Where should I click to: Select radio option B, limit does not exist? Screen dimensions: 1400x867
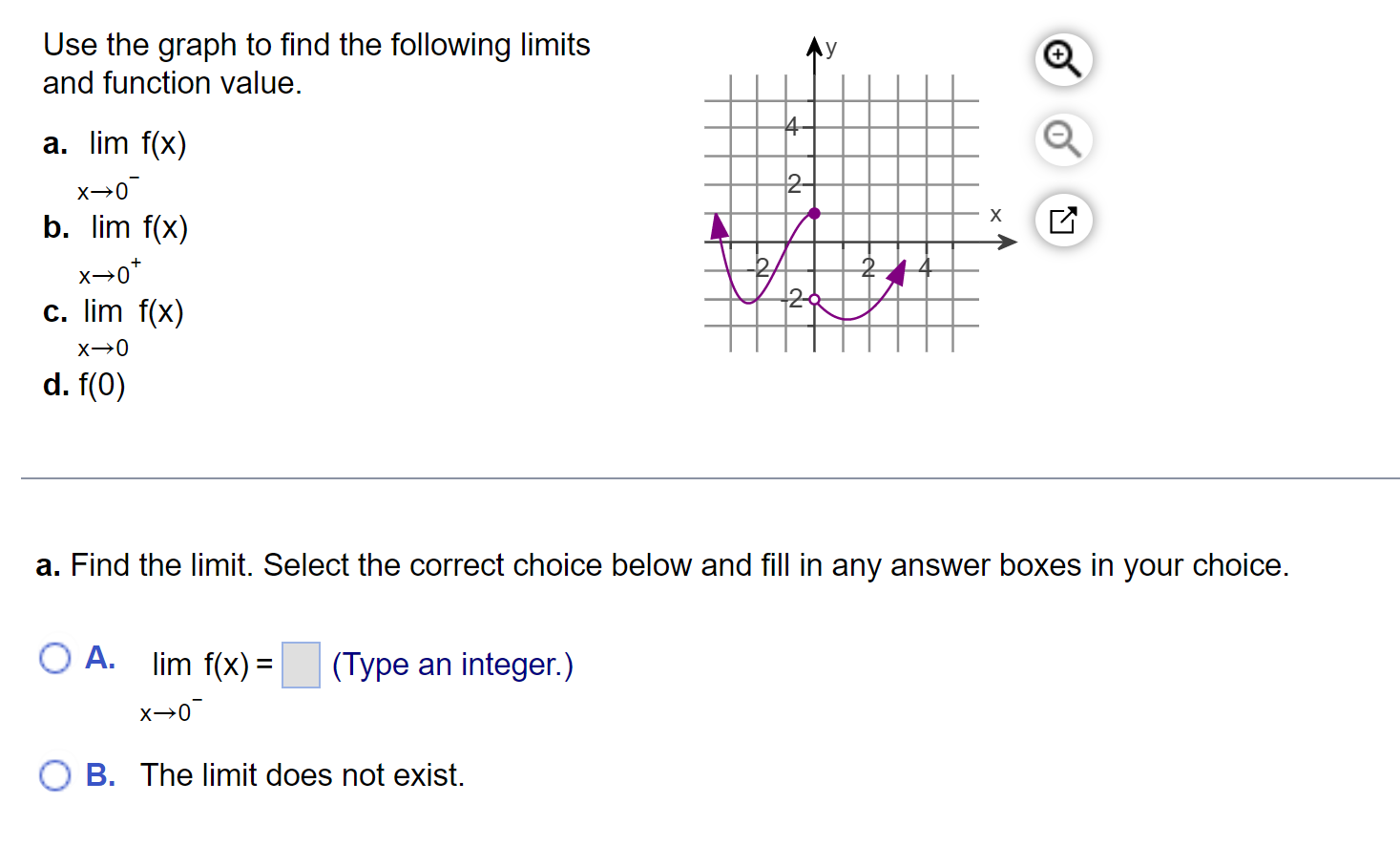55,775
